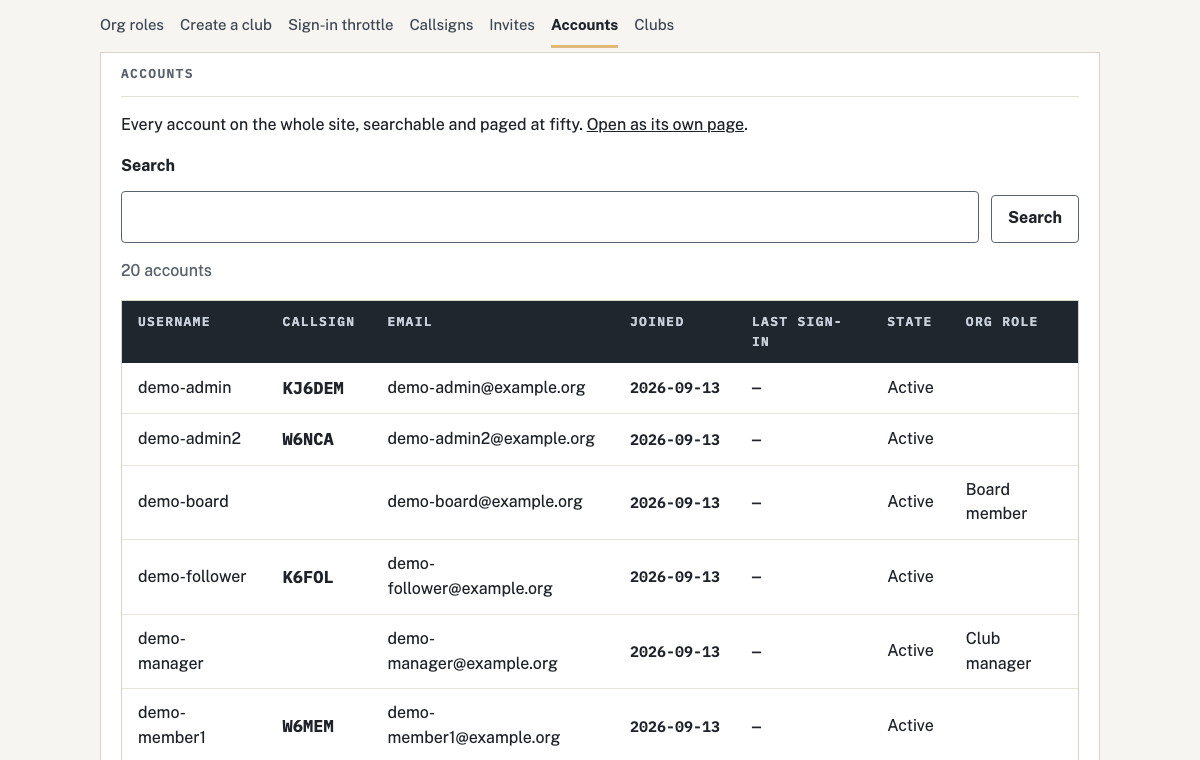This screenshot has width=1200, height=760.
Task: Click the LAST SIGN-IN column header
Action: tap(797, 332)
